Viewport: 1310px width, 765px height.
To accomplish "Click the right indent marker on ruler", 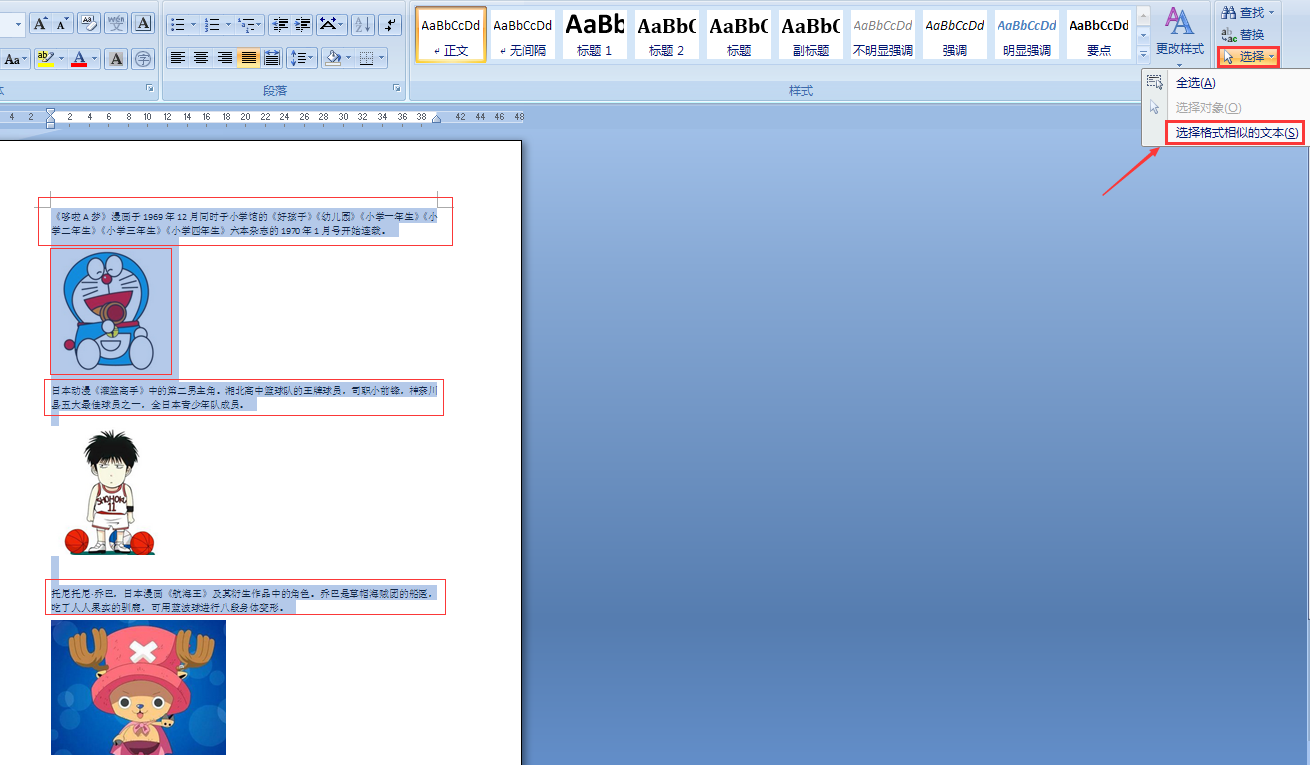I will (x=436, y=118).
